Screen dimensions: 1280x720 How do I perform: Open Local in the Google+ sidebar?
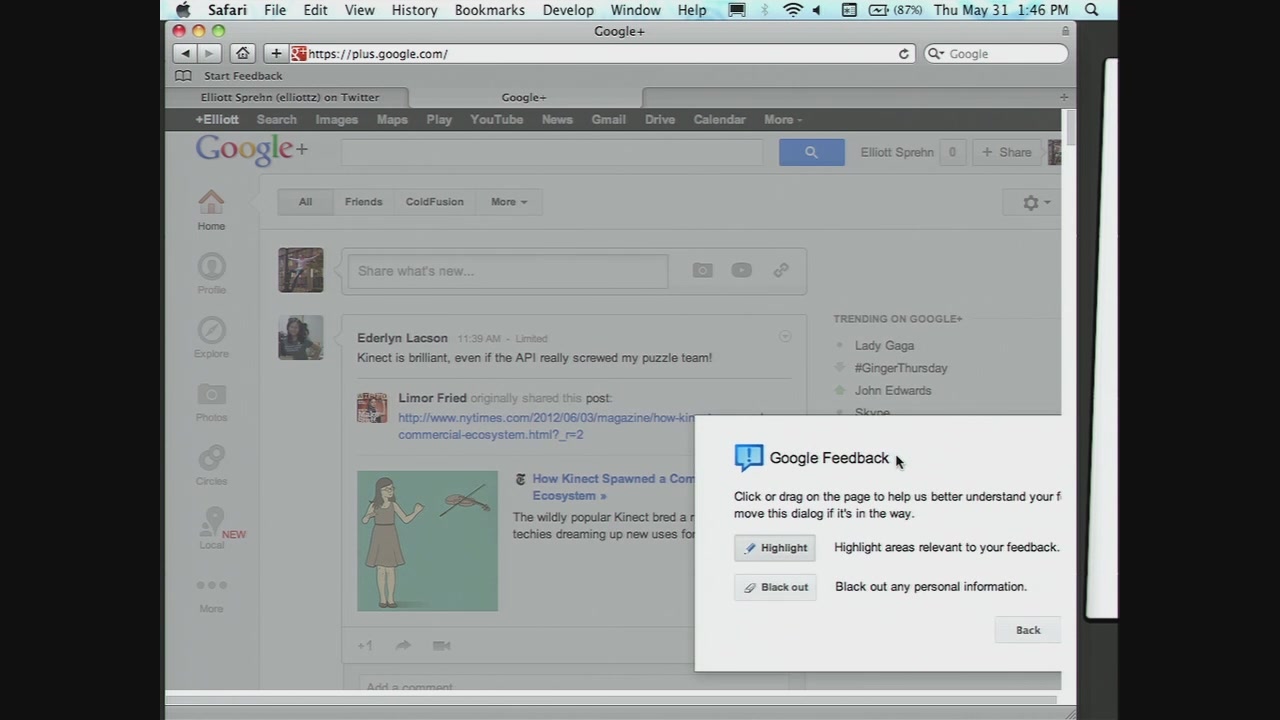click(212, 529)
